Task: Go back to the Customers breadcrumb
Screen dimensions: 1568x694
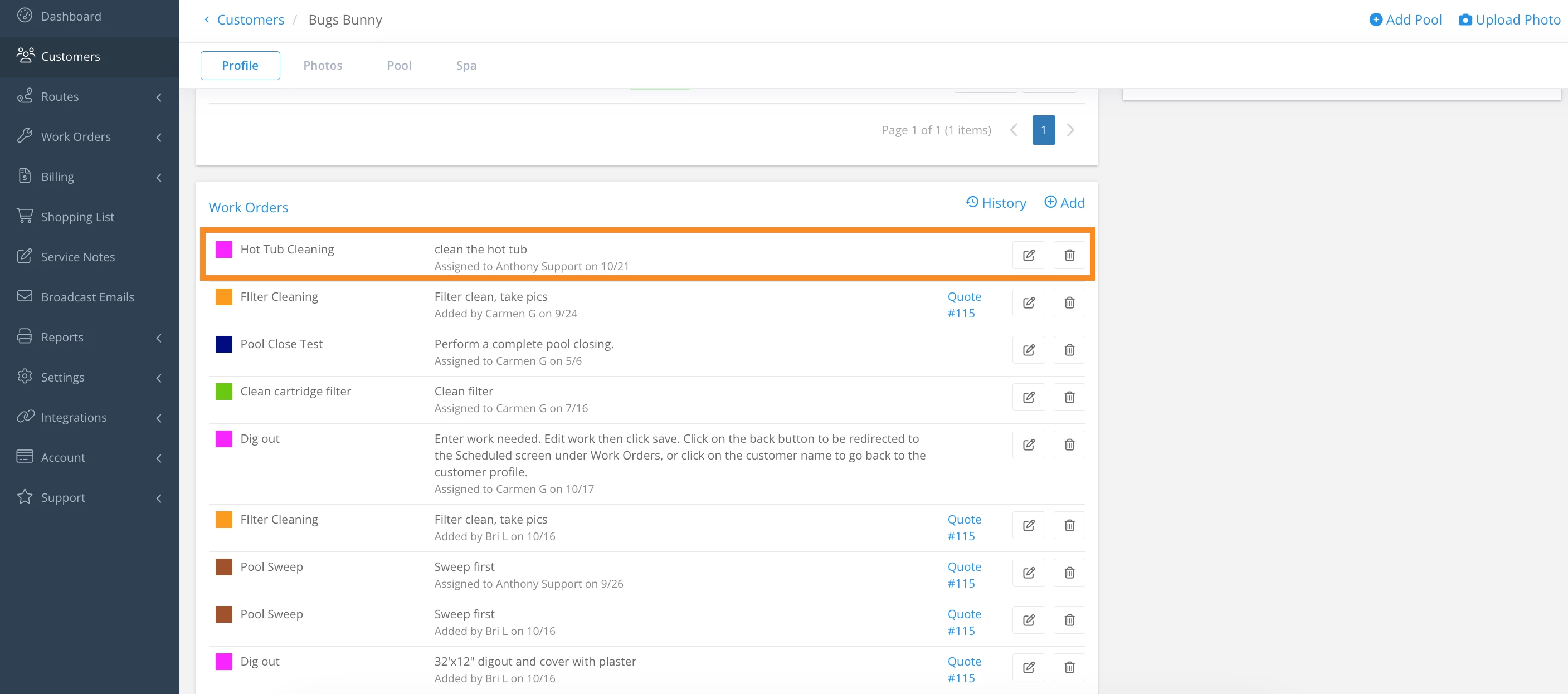Action: click(x=250, y=20)
